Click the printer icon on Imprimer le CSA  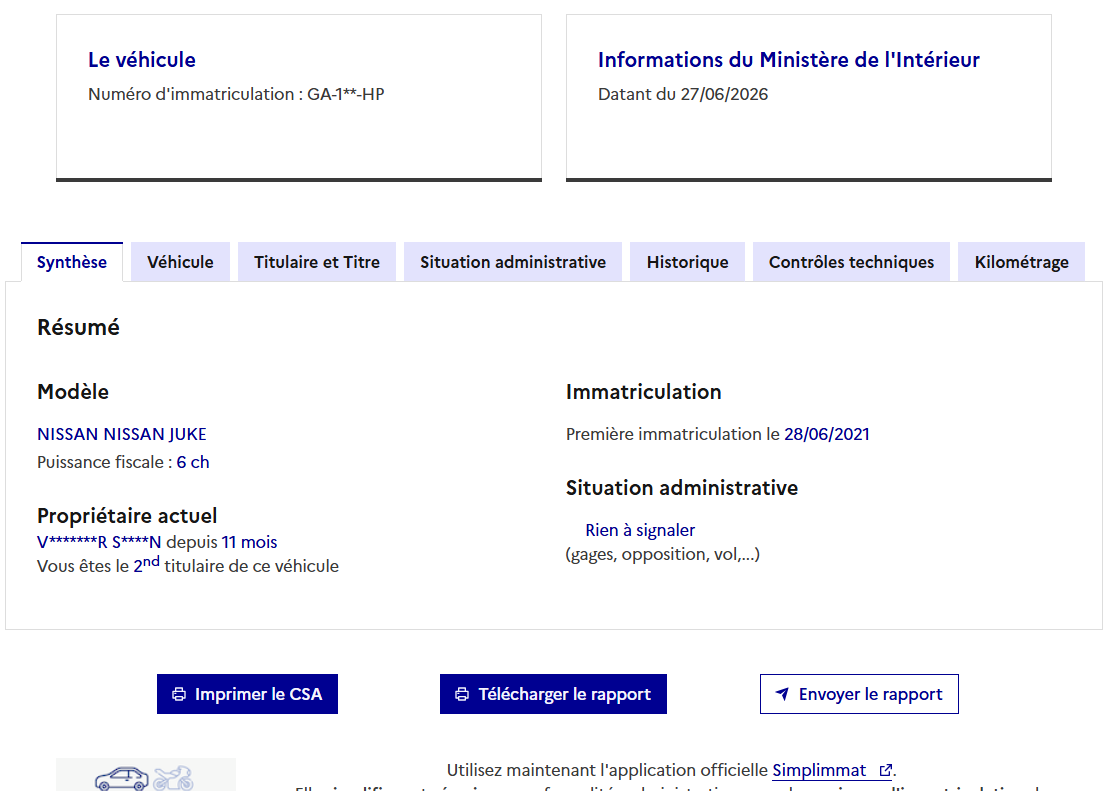click(x=179, y=694)
